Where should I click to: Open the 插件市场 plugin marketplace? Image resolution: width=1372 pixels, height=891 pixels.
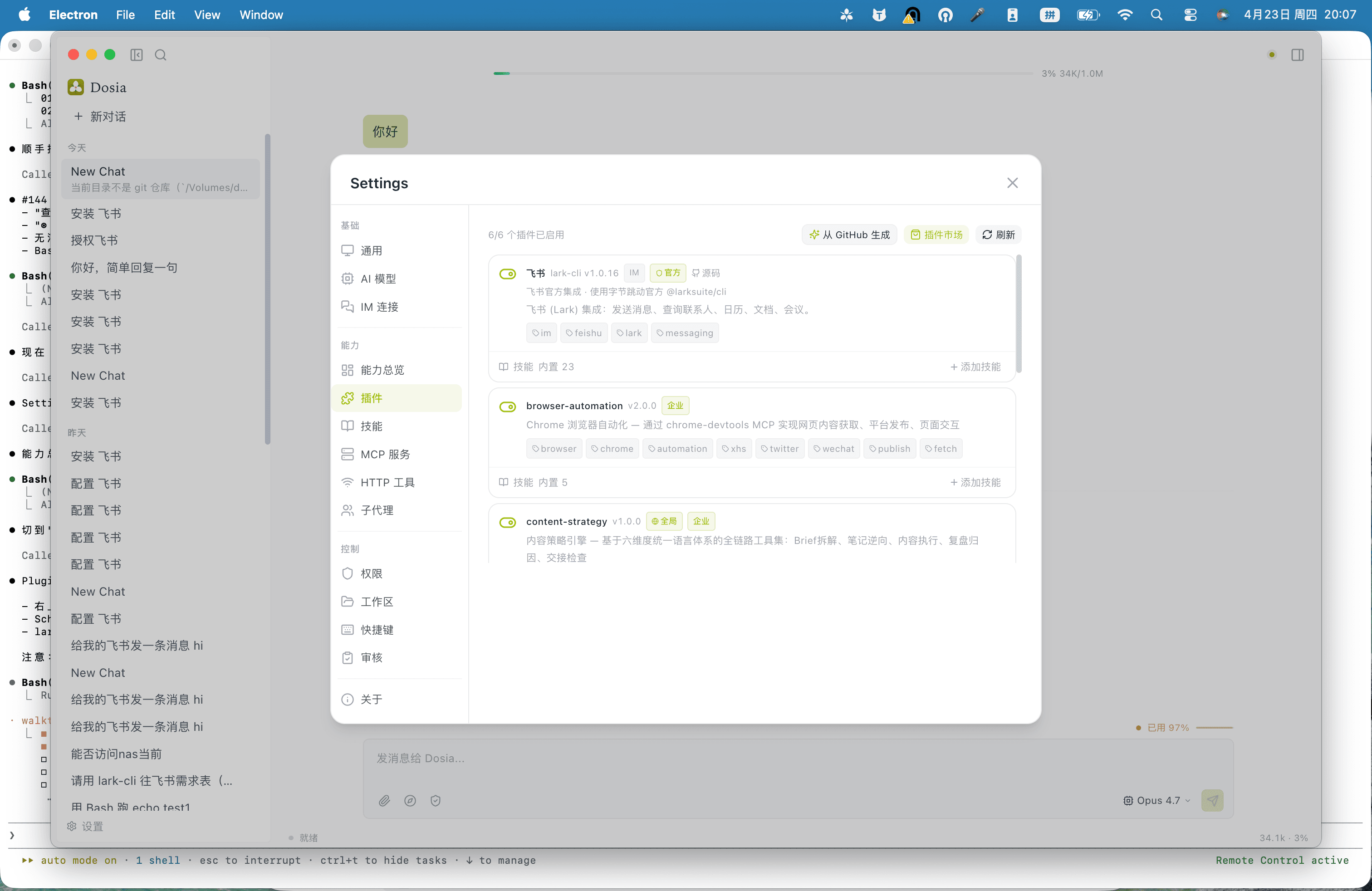pyautogui.click(x=936, y=235)
